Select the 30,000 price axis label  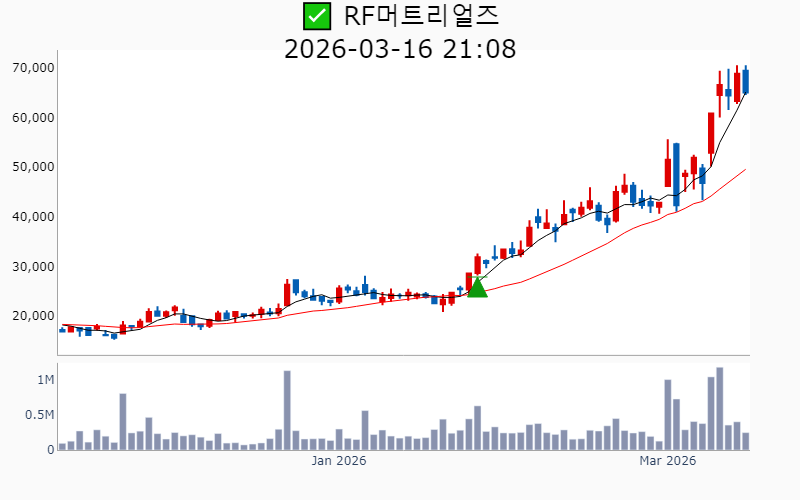(32, 266)
